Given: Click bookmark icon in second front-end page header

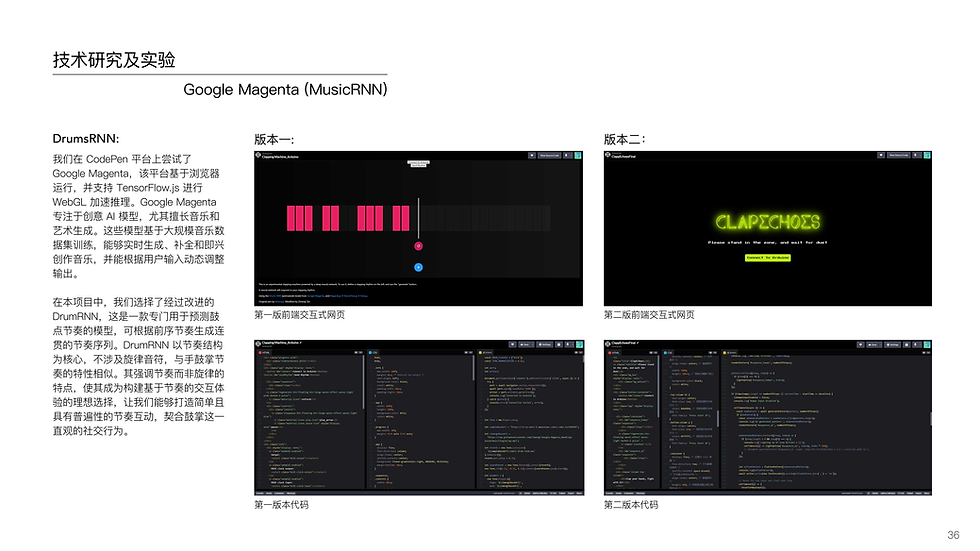Looking at the screenshot, I should 917,156.
